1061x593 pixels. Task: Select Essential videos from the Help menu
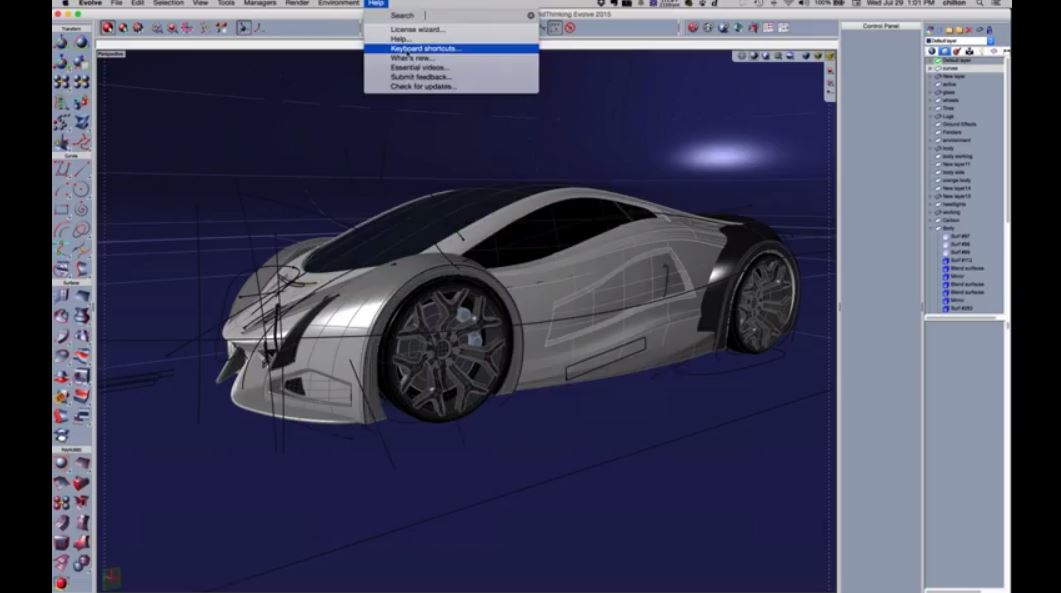[x=420, y=67]
